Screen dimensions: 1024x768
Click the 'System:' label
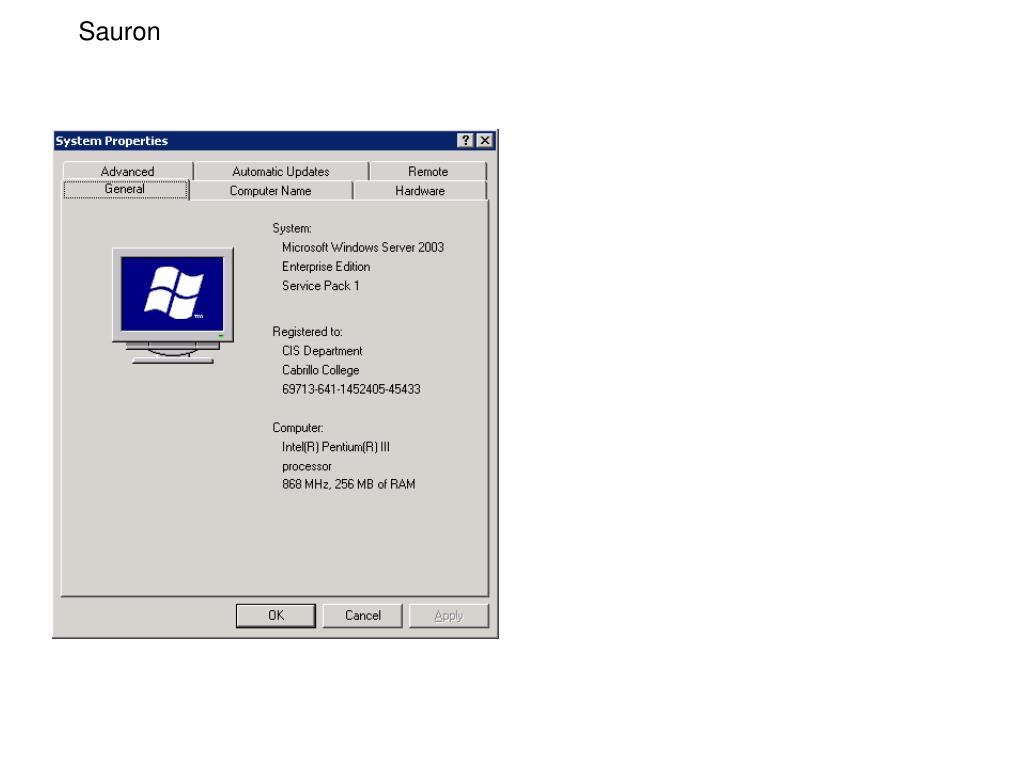point(292,228)
